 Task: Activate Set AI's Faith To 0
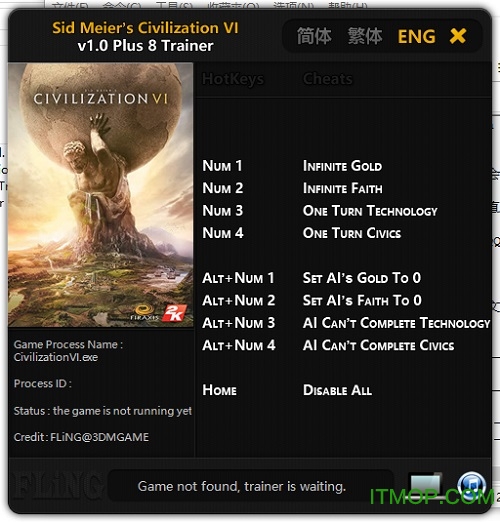pyautogui.click(x=362, y=300)
